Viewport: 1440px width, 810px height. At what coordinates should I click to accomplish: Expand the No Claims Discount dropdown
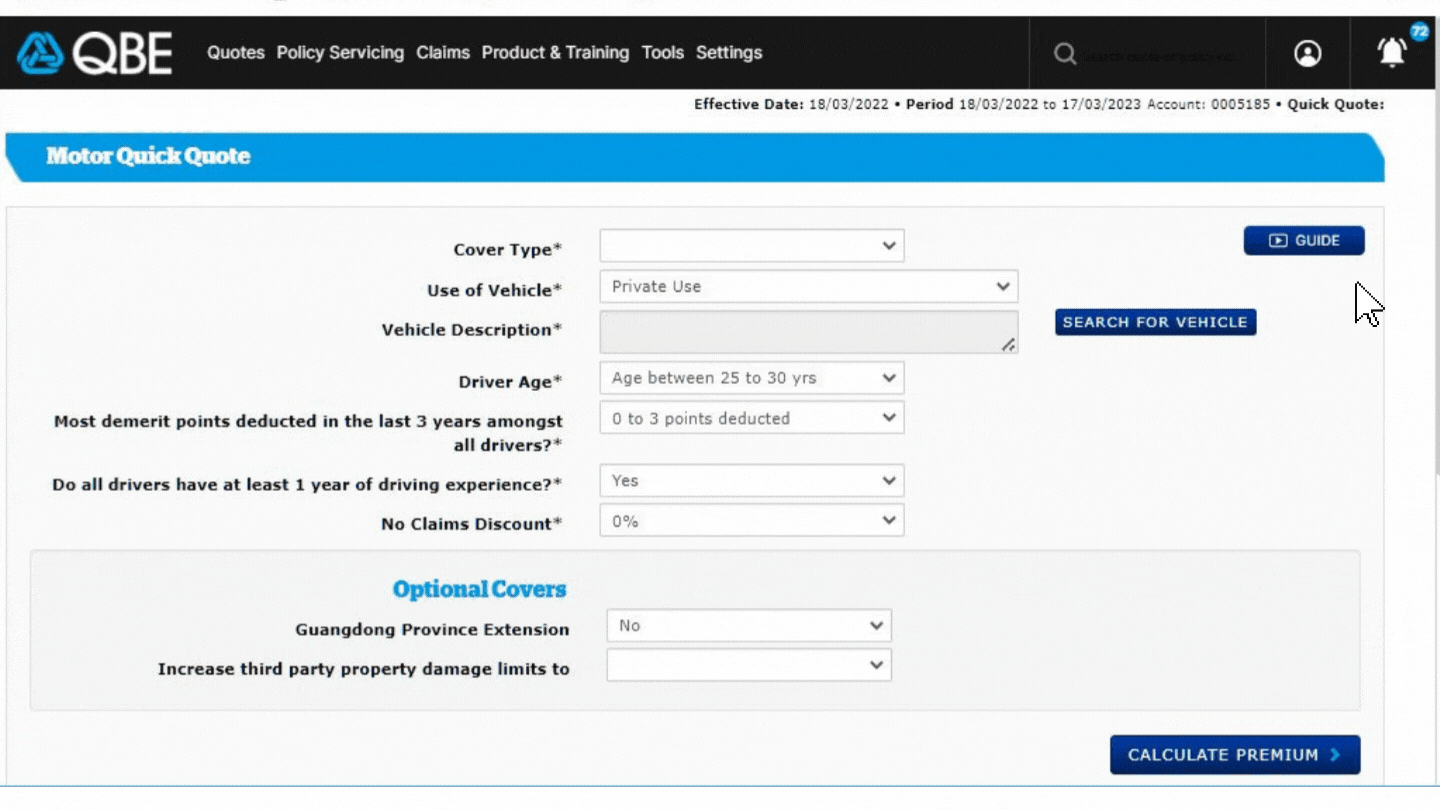(752, 521)
